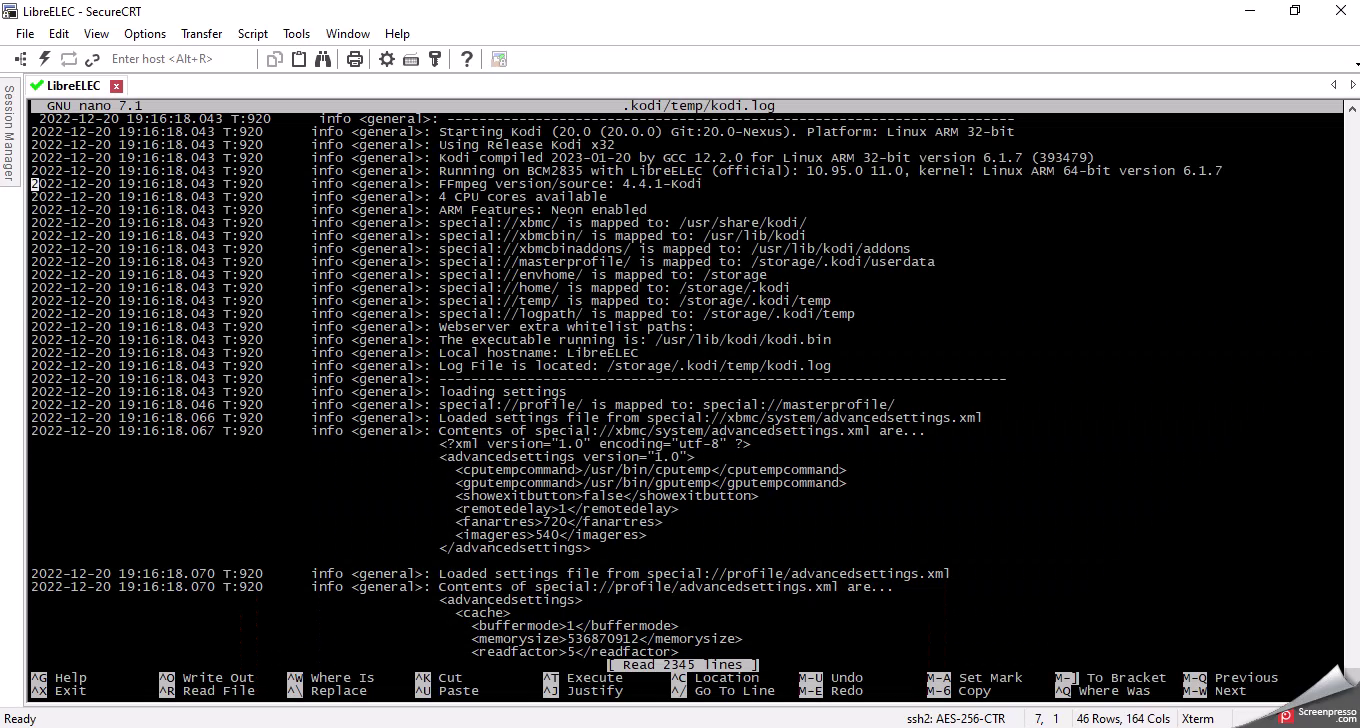Click the Print icon in toolbar
Viewport: 1360px width, 728px height.
click(354, 59)
